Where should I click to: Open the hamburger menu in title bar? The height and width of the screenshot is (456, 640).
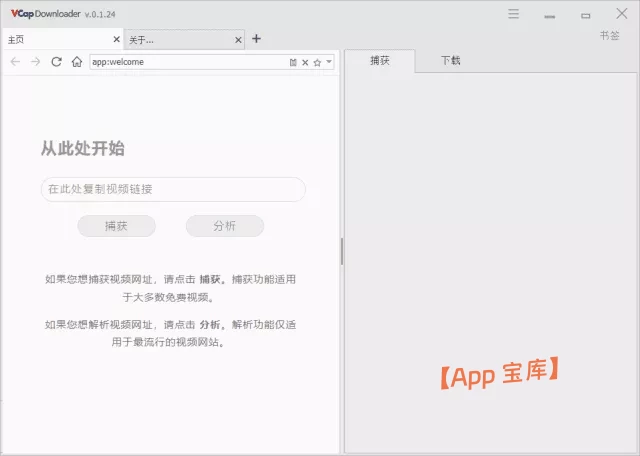[513, 14]
